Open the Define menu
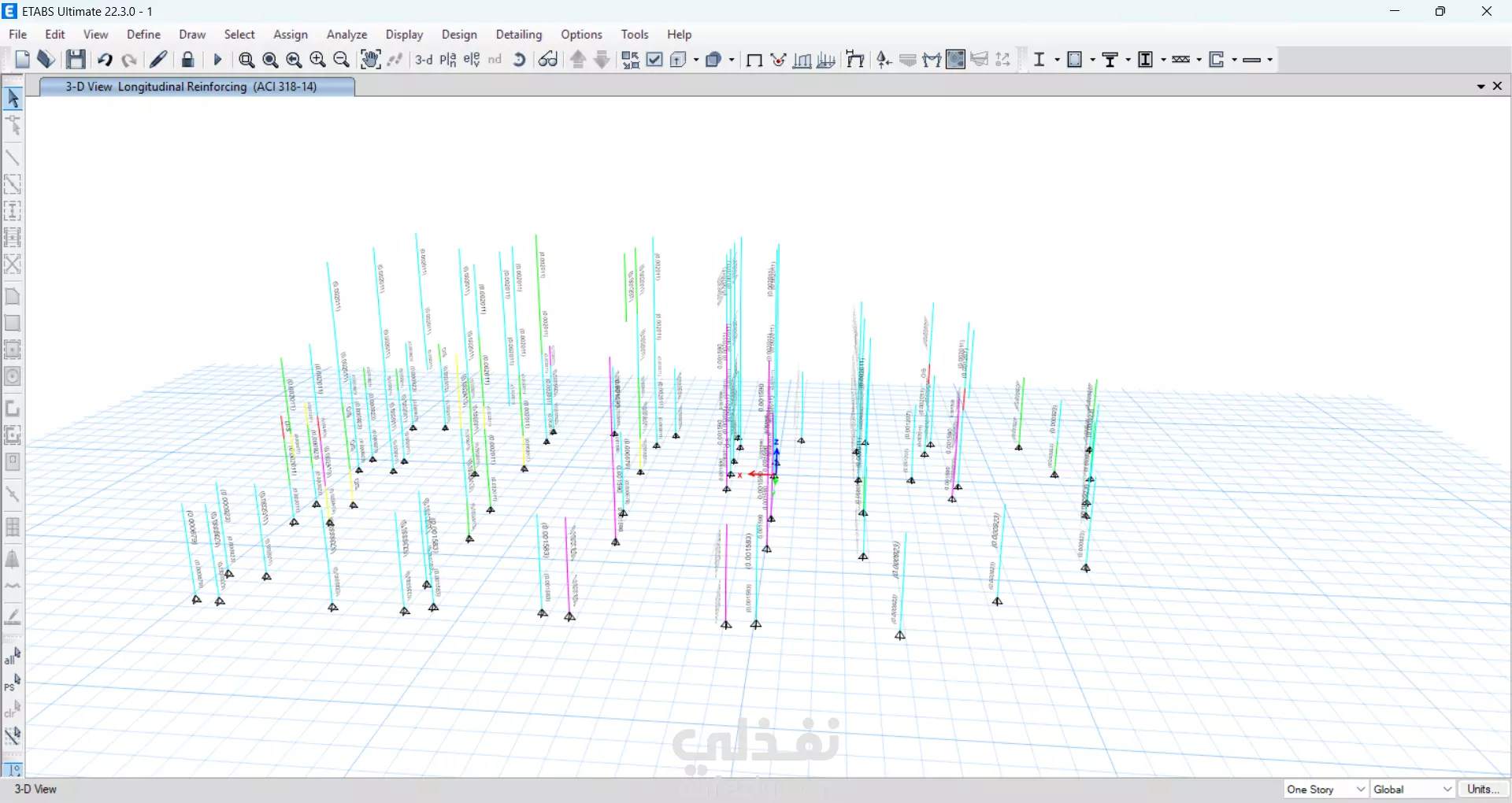Screen dimensions: 1512x803 pos(144,35)
